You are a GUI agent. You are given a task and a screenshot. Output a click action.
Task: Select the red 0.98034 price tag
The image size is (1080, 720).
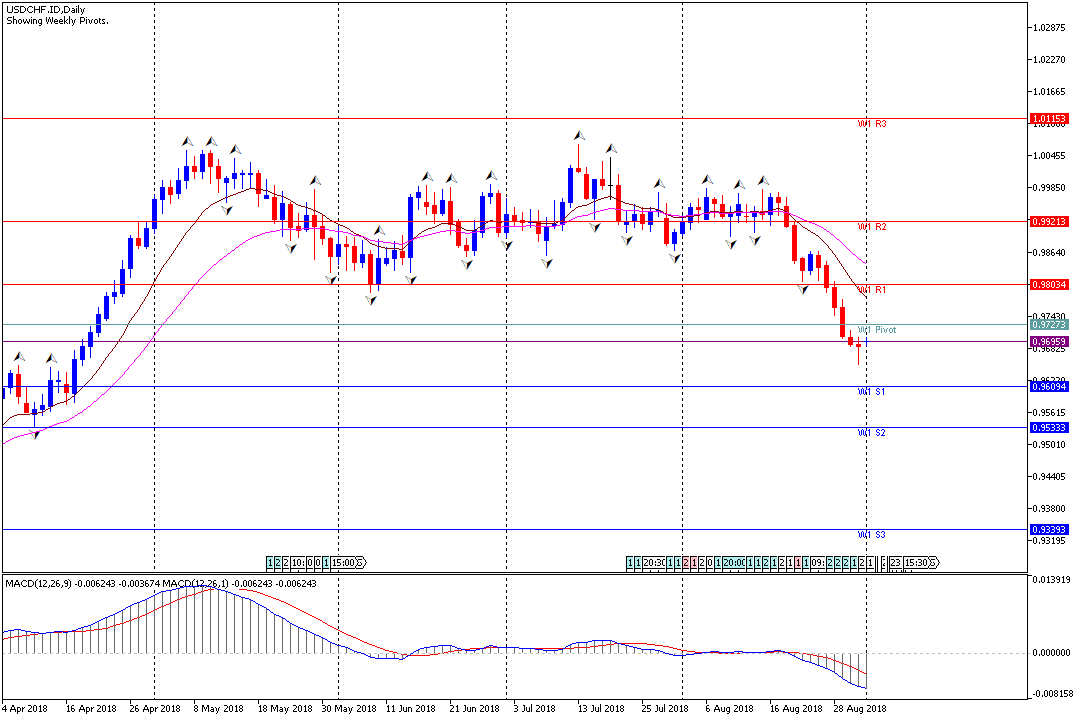click(x=1049, y=285)
